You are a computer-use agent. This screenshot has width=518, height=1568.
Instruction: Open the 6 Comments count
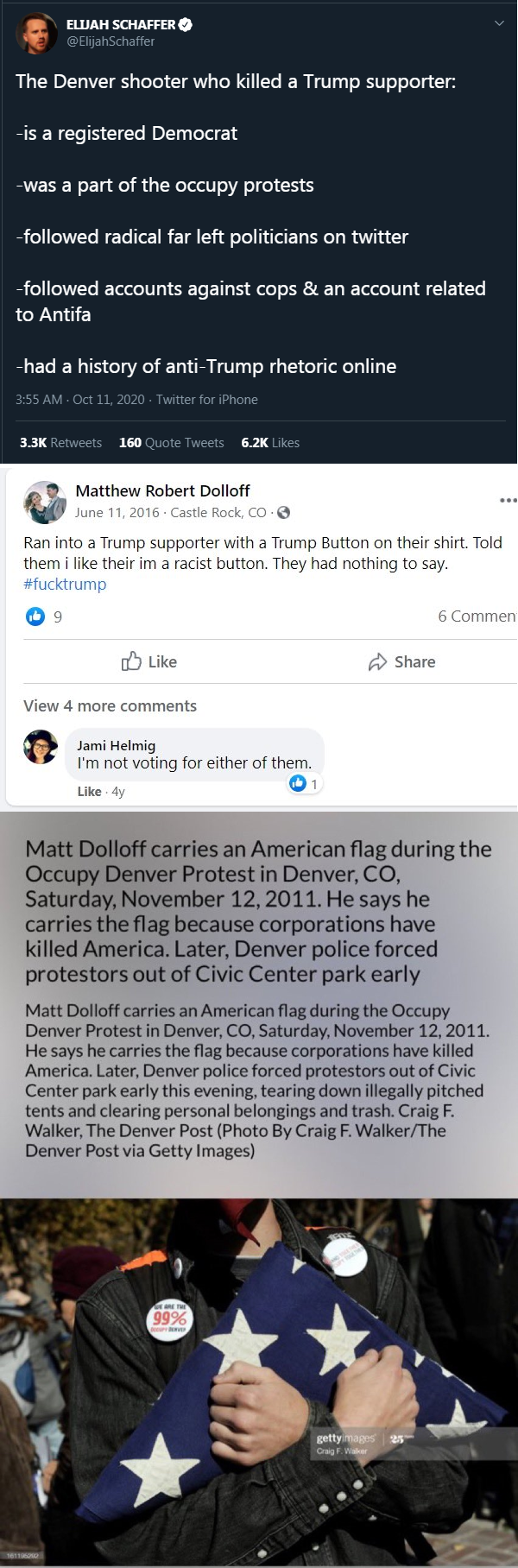(477, 616)
